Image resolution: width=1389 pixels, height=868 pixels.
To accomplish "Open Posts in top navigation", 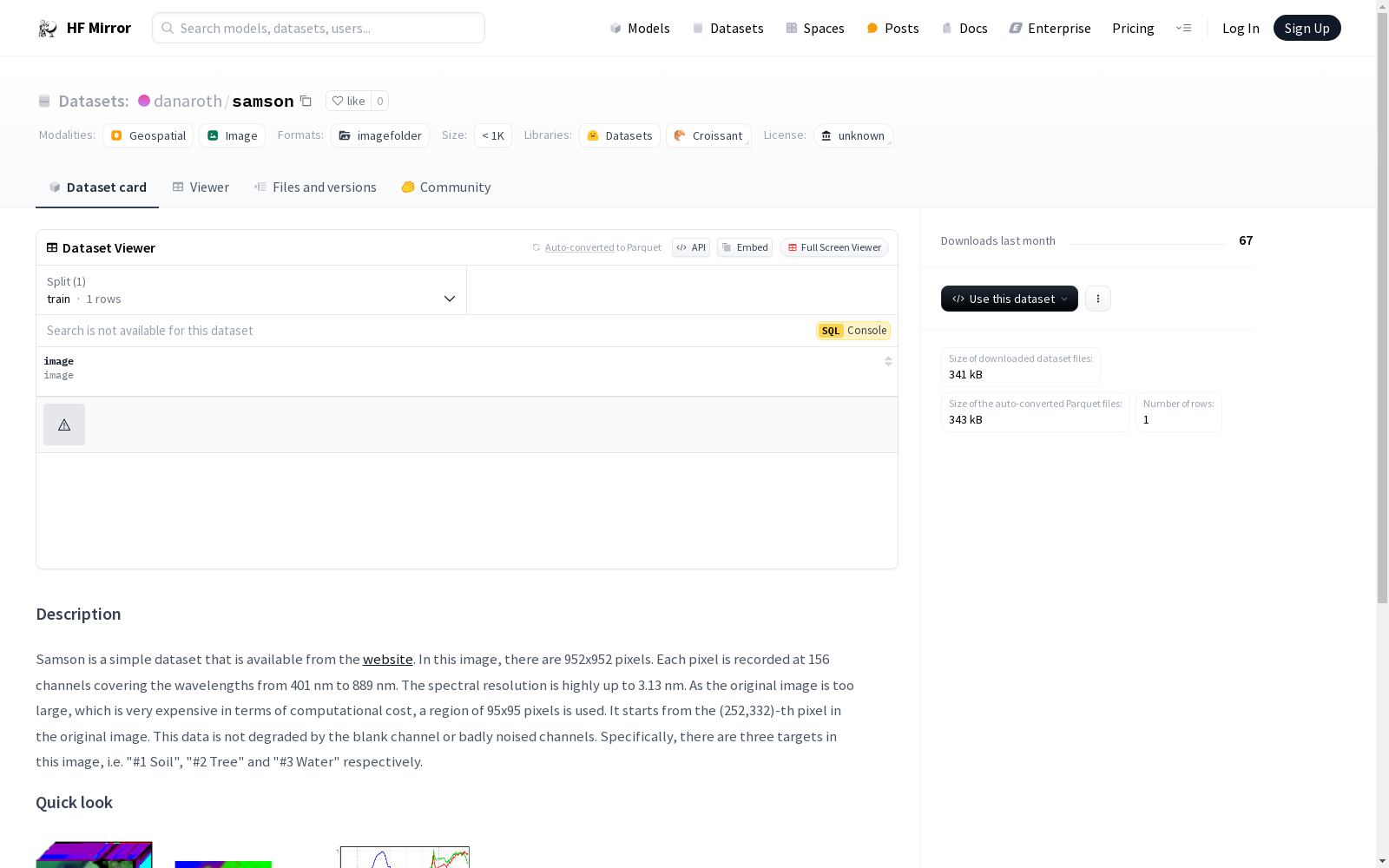I will (892, 28).
